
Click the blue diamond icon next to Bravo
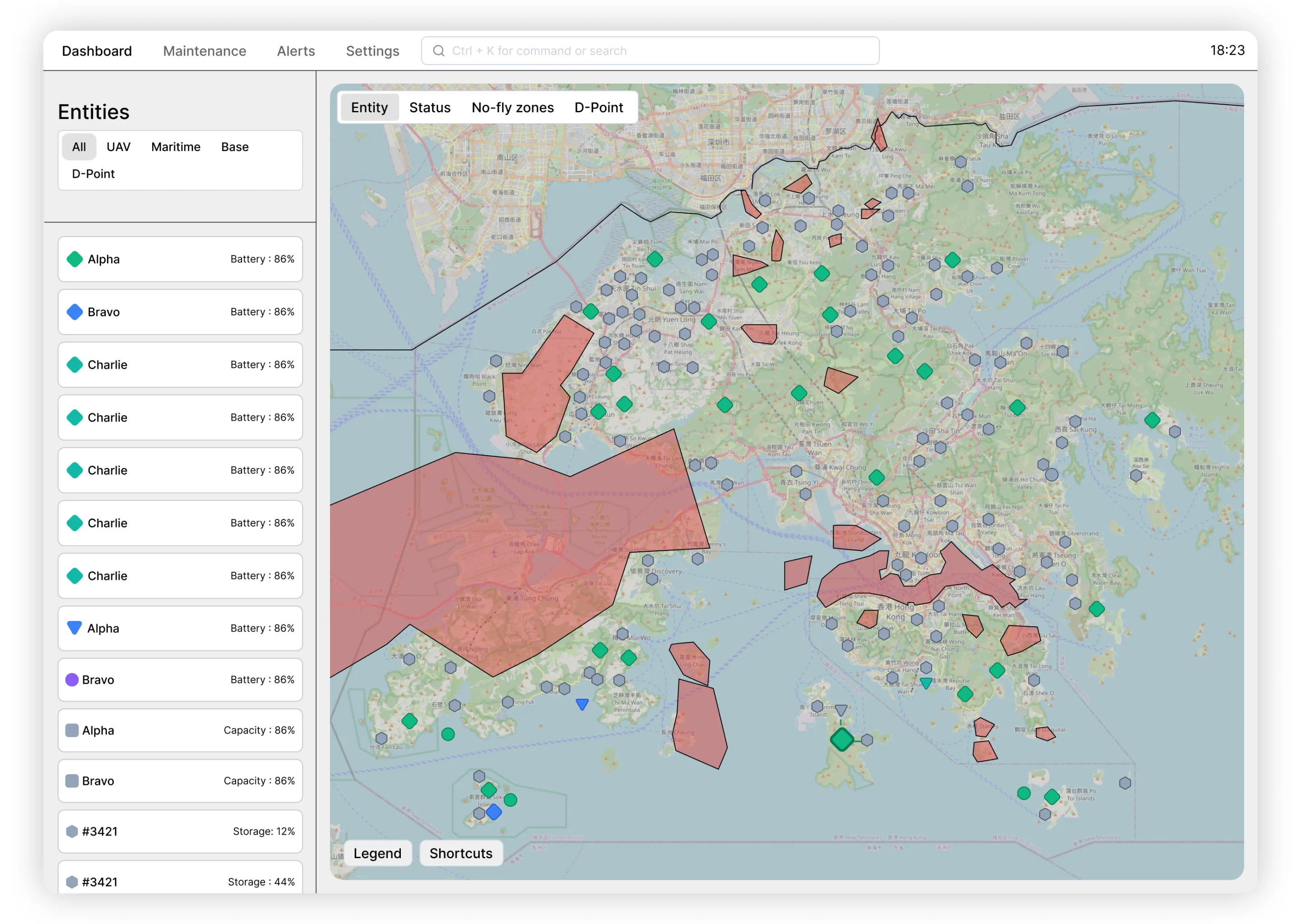coord(74,312)
